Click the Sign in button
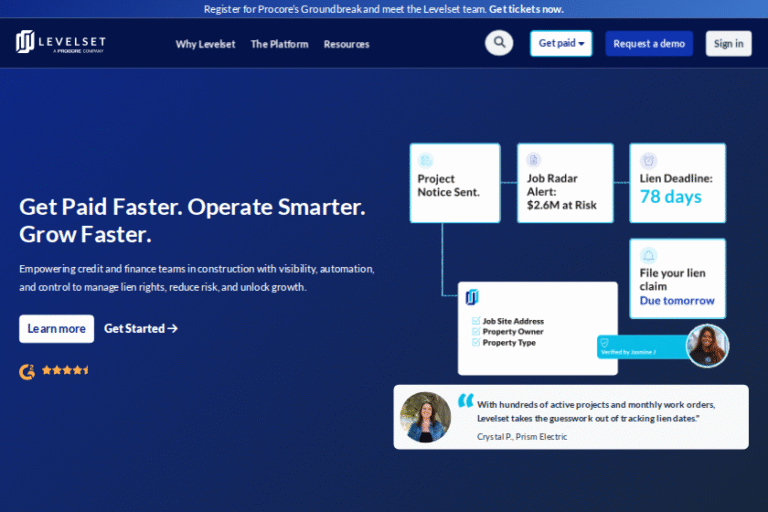This screenshot has height=512, width=768. click(728, 43)
